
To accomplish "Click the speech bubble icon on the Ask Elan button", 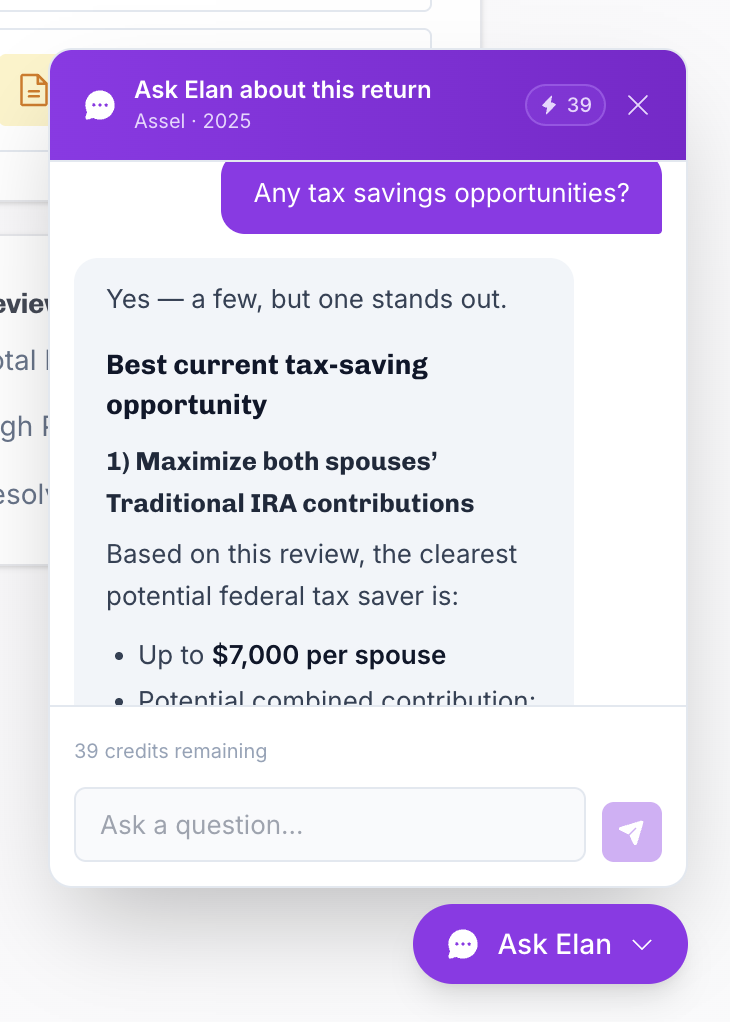I will pos(463,944).
